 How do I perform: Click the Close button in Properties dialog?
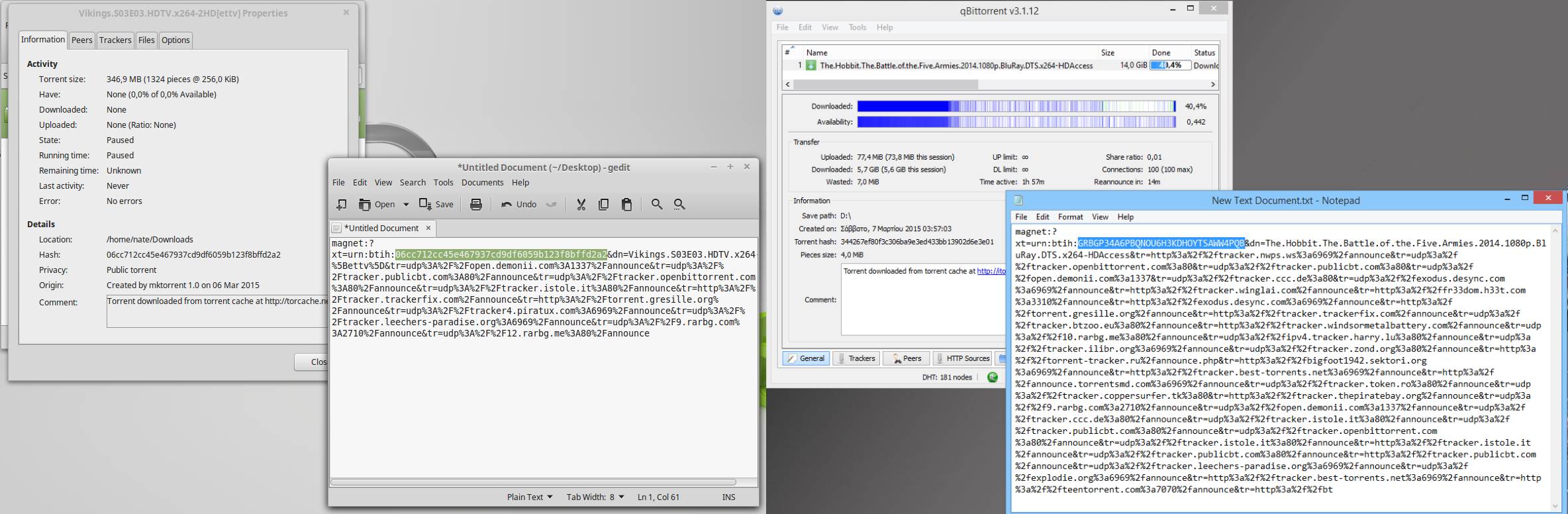(311, 362)
